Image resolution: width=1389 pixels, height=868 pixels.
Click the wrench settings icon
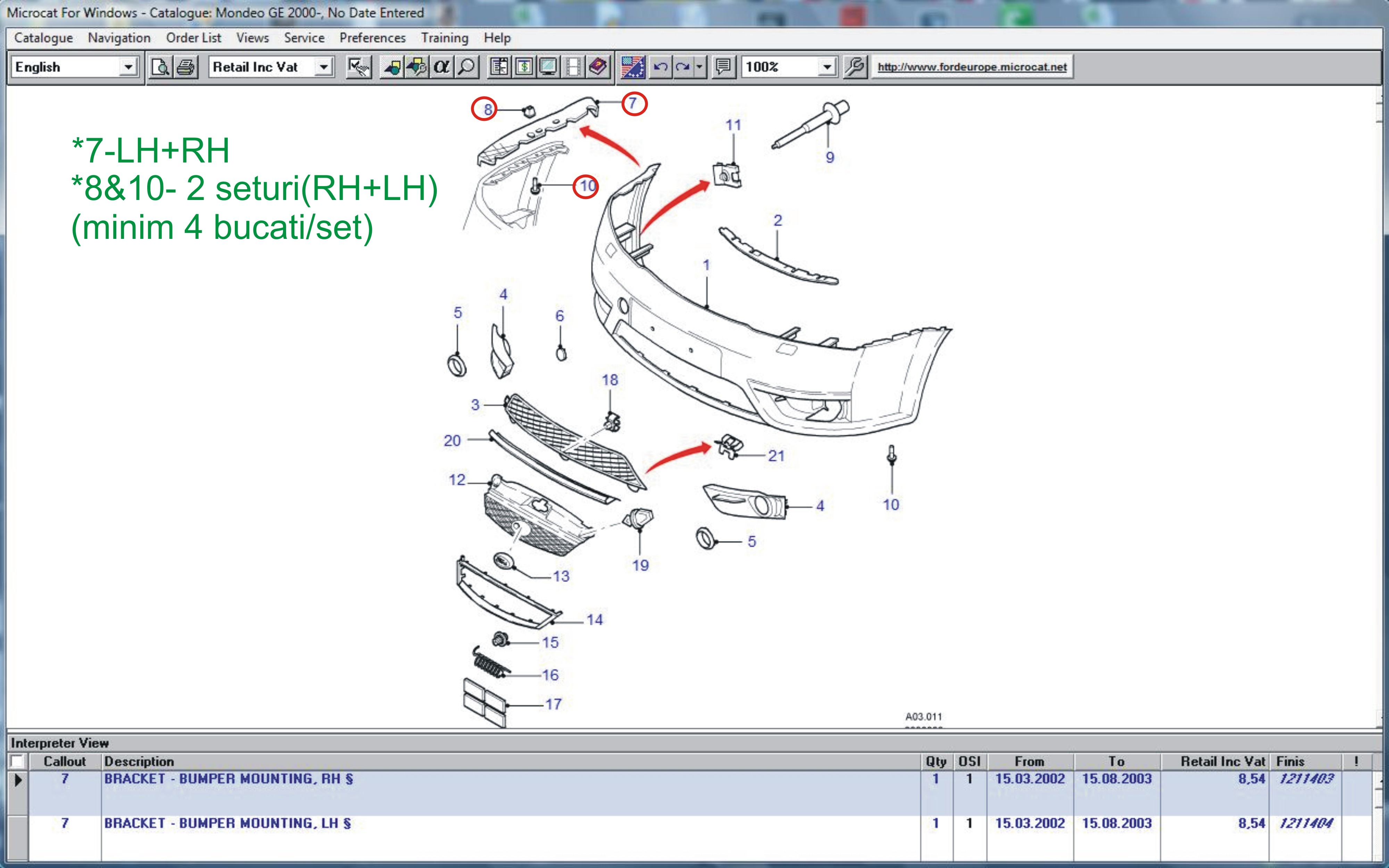click(855, 67)
